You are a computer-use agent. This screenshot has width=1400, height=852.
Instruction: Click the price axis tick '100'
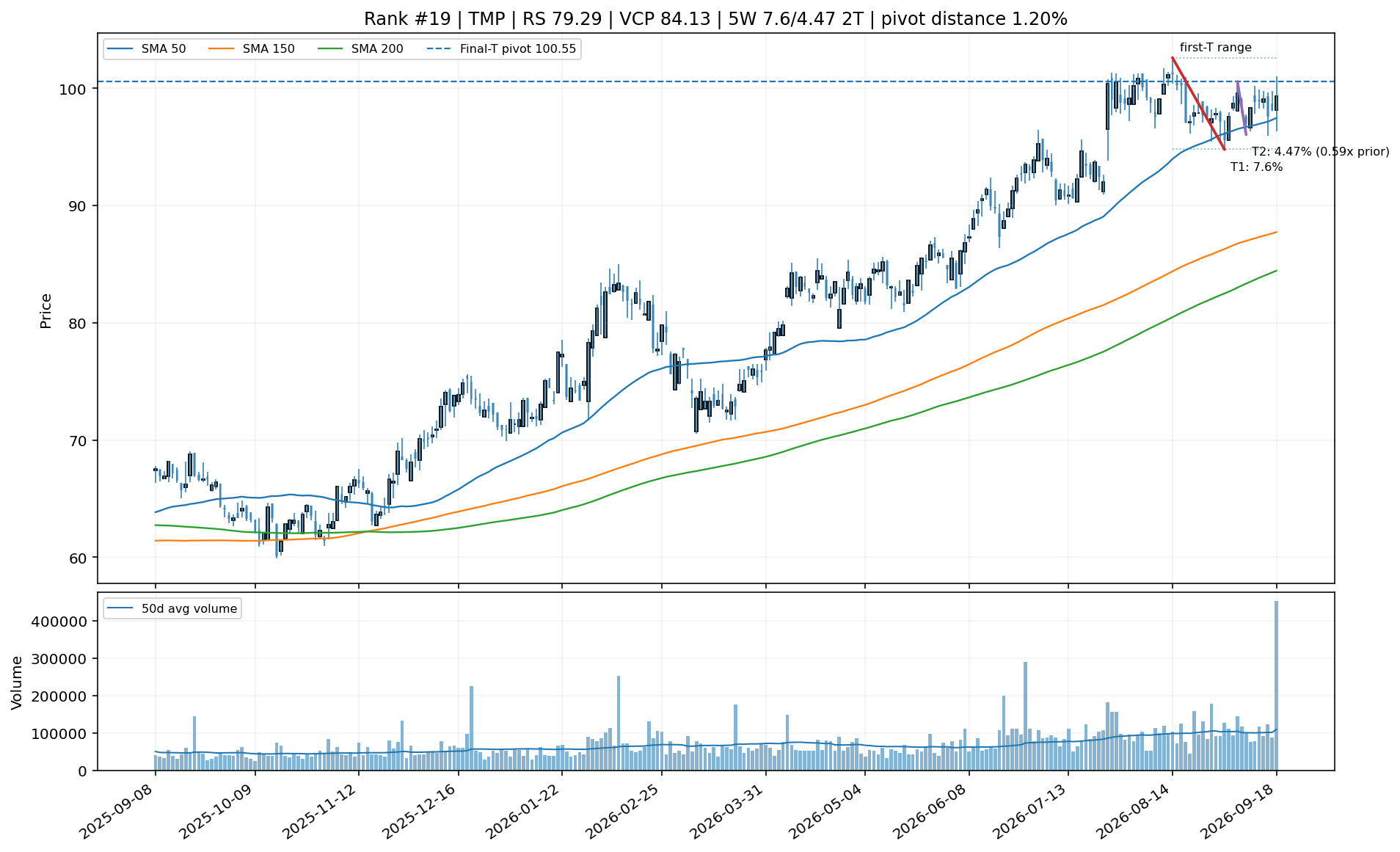pos(75,89)
